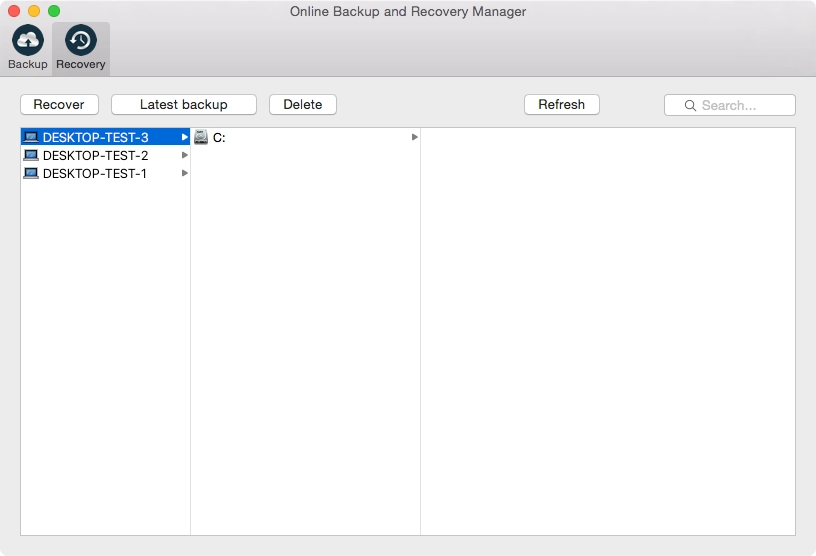Screen dimensions: 816x556
Task: Click the Delete button
Action: [303, 105]
